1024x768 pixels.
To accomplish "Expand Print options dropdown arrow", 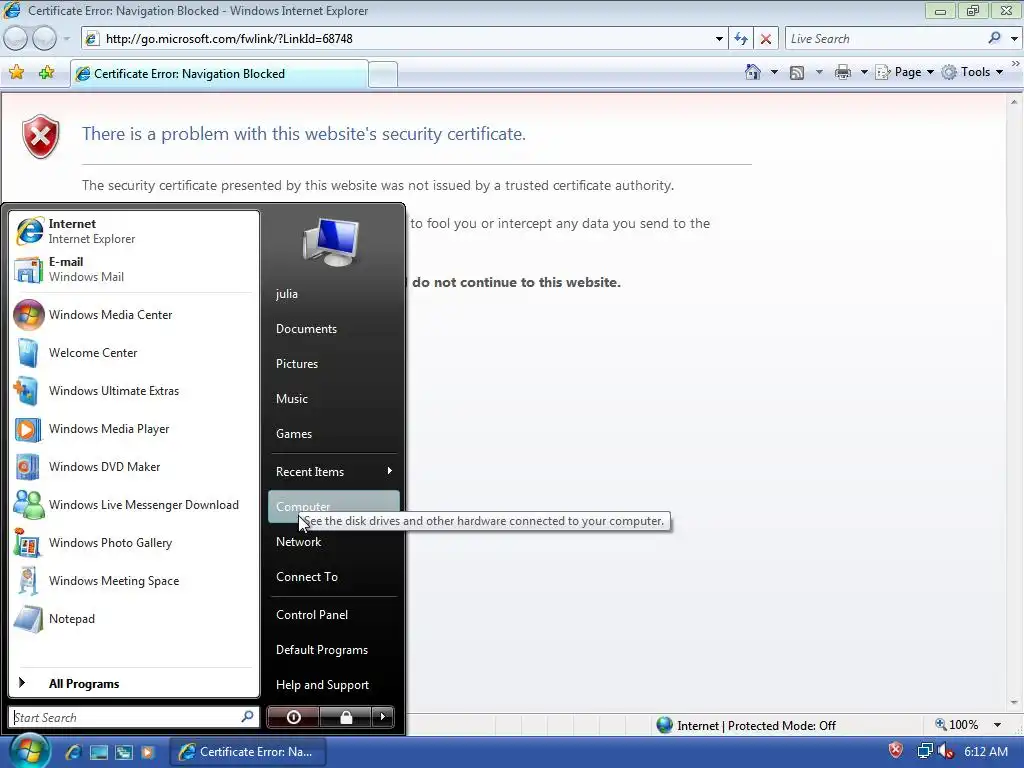I will click(x=863, y=72).
